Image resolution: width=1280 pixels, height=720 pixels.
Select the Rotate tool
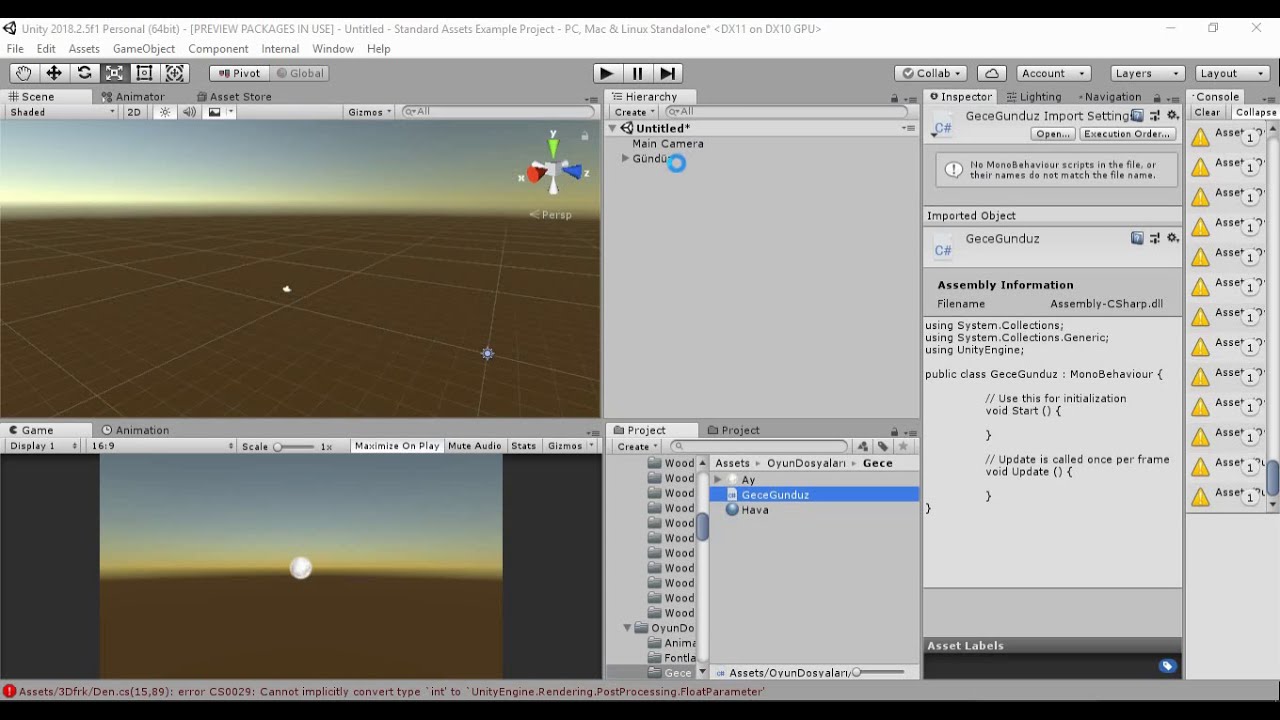tap(84, 73)
